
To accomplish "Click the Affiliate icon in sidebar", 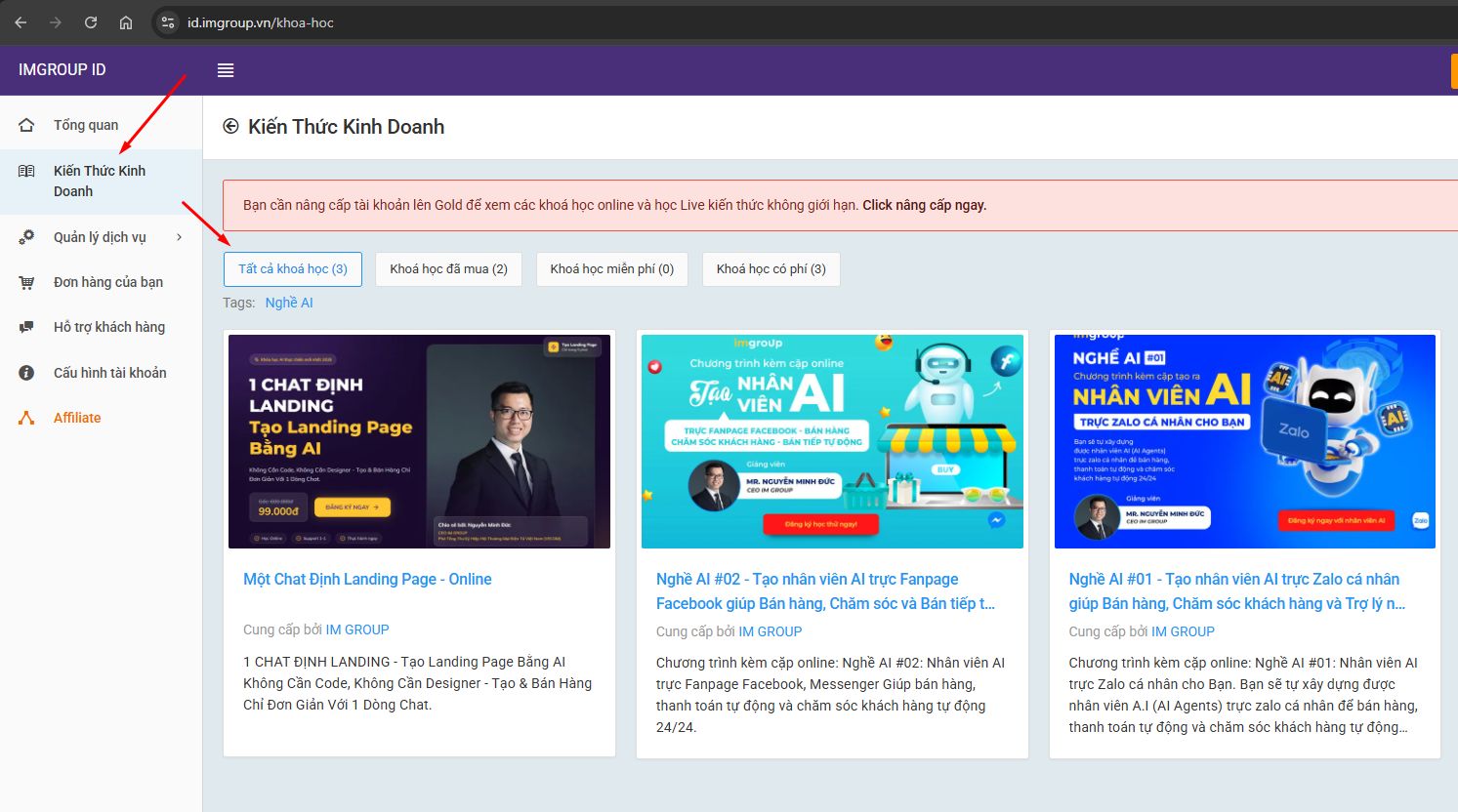I will pyautogui.click(x=26, y=418).
